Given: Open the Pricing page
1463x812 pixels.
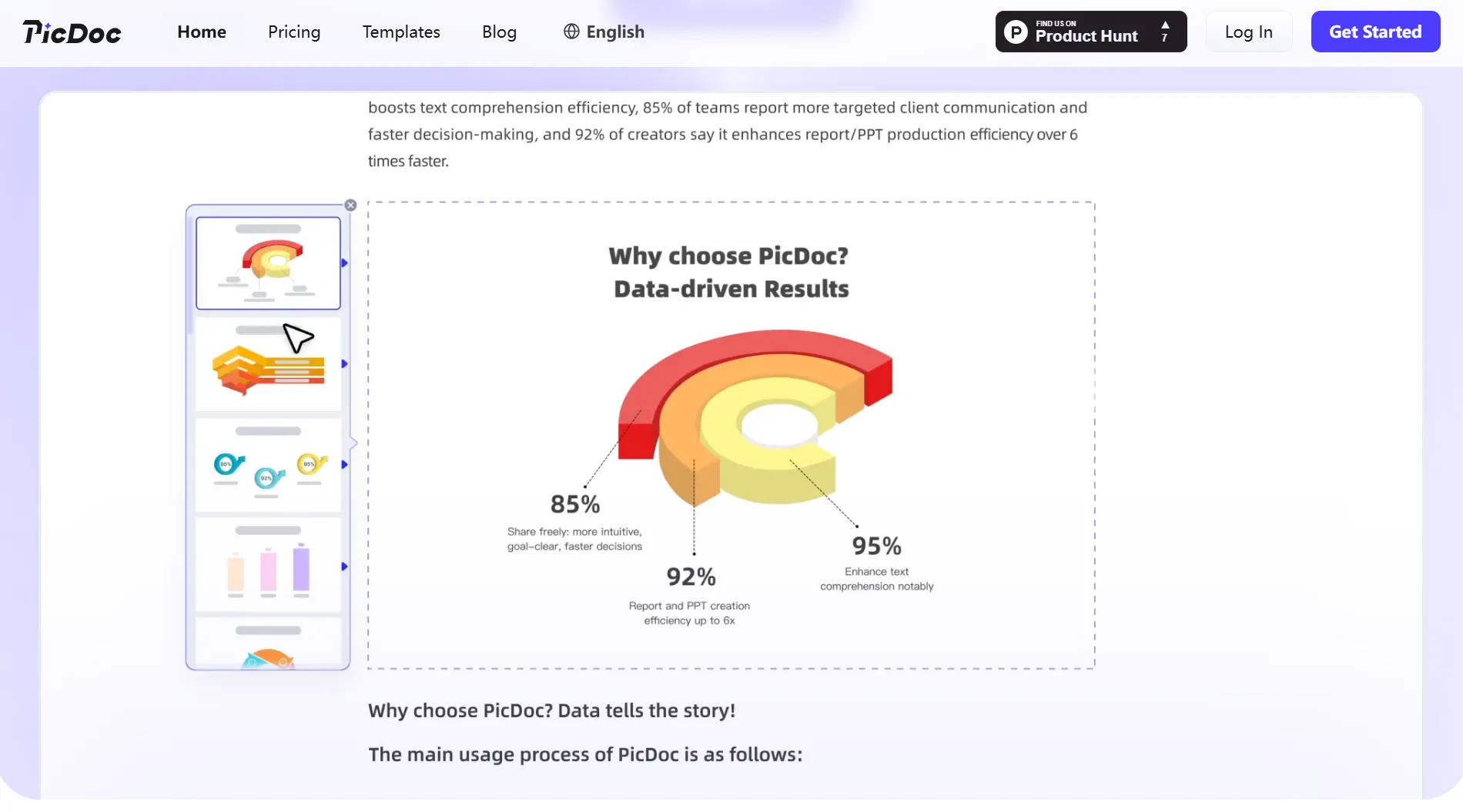Looking at the screenshot, I should [294, 32].
